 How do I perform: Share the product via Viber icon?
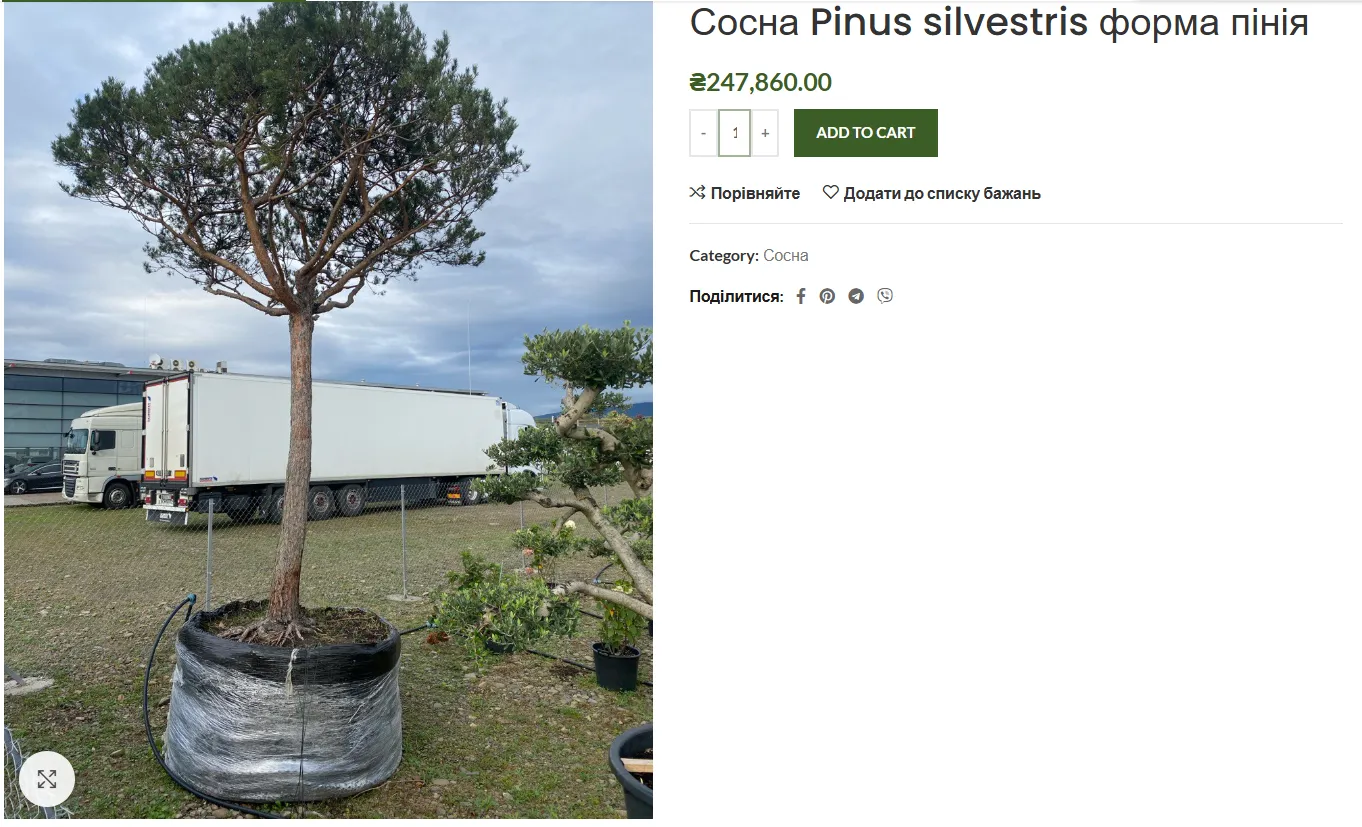(885, 295)
